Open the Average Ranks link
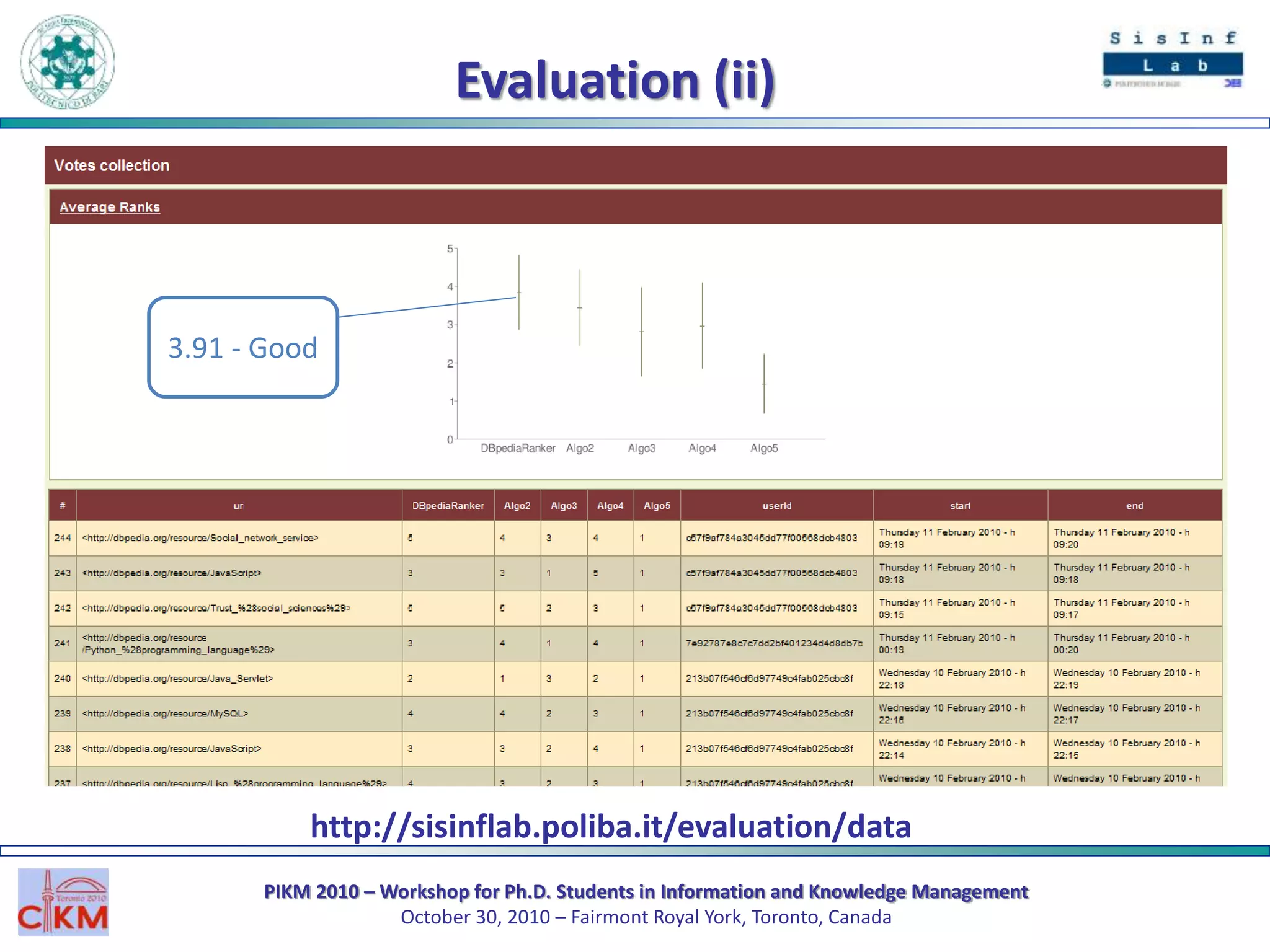Screen dimensions: 1270x952 [x=110, y=207]
